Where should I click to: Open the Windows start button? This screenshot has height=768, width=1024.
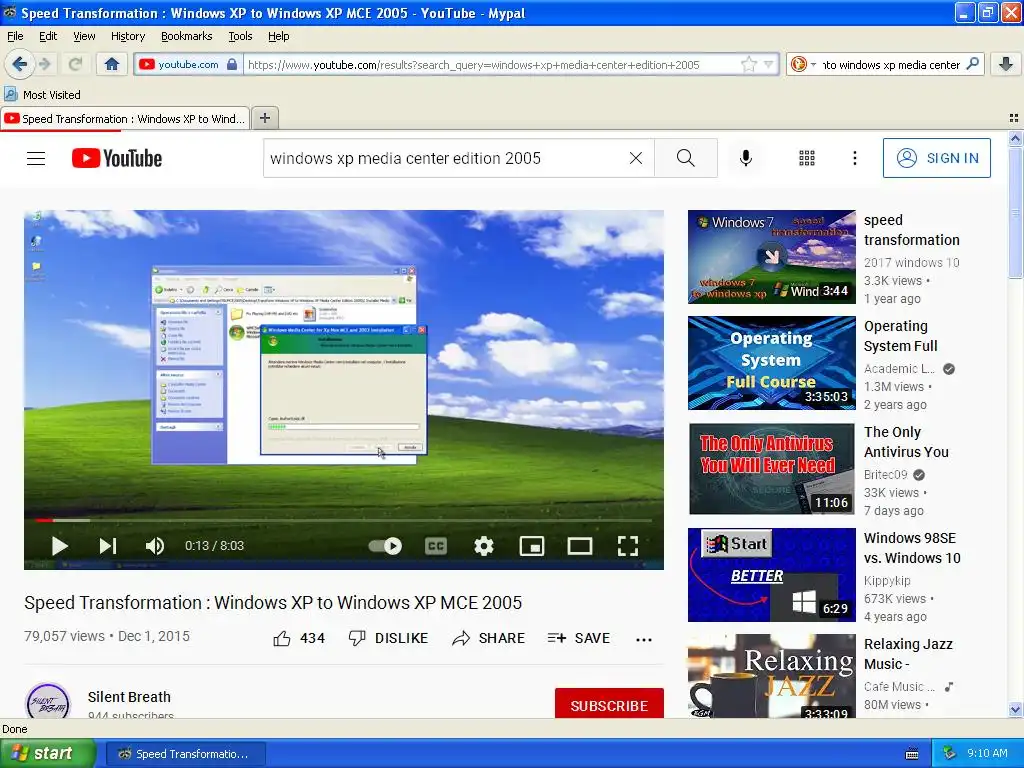[x=47, y=754]
